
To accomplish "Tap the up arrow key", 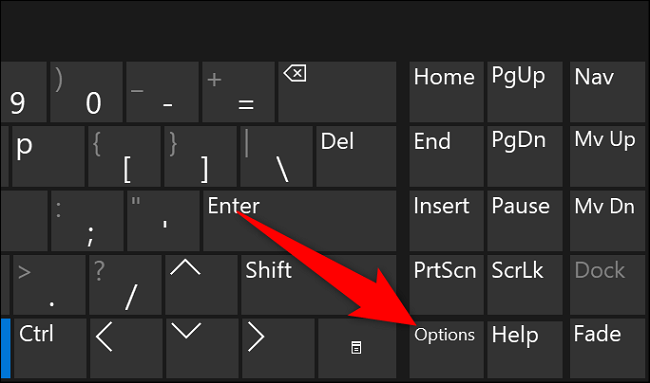I will point(201,285).
